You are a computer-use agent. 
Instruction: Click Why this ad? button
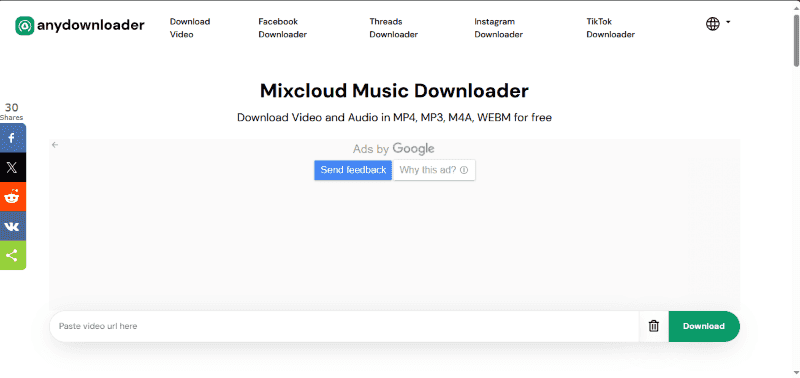click(434, 170)
